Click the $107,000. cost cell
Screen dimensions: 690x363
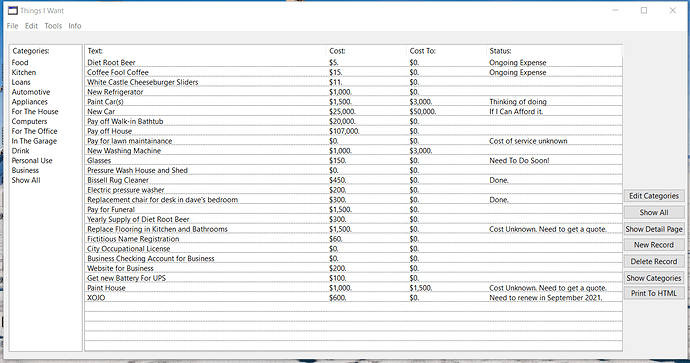tap(344, 131)
